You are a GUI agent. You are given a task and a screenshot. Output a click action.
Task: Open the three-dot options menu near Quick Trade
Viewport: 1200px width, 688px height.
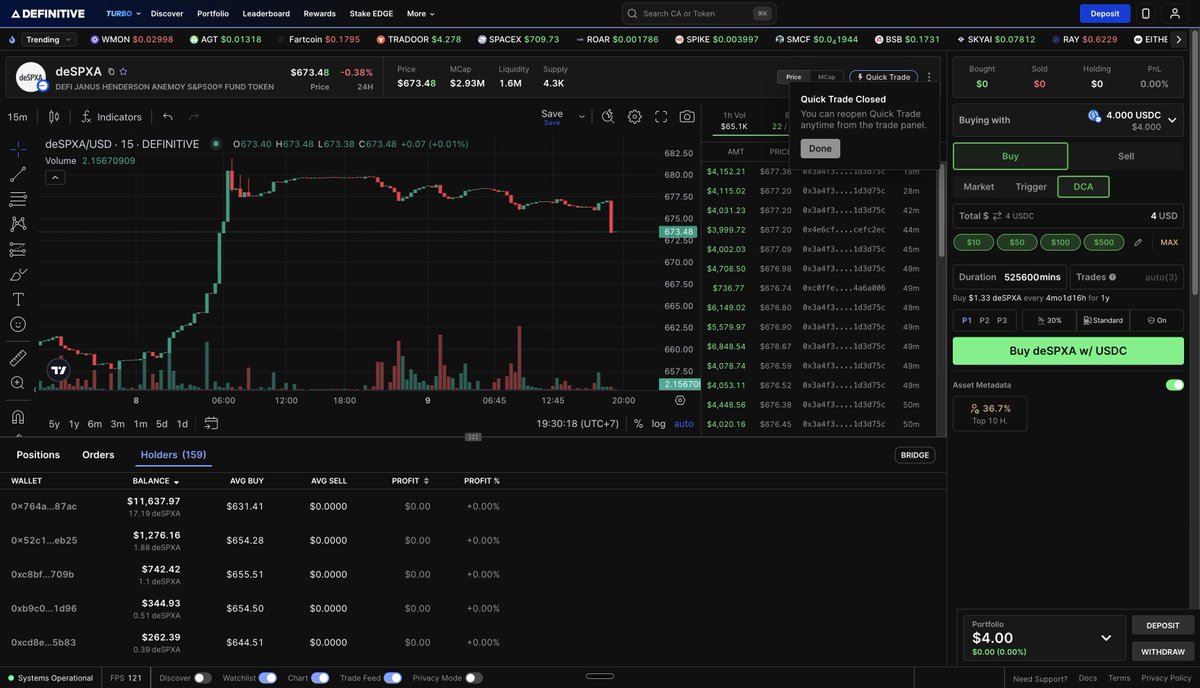click(x=929, y=77)
